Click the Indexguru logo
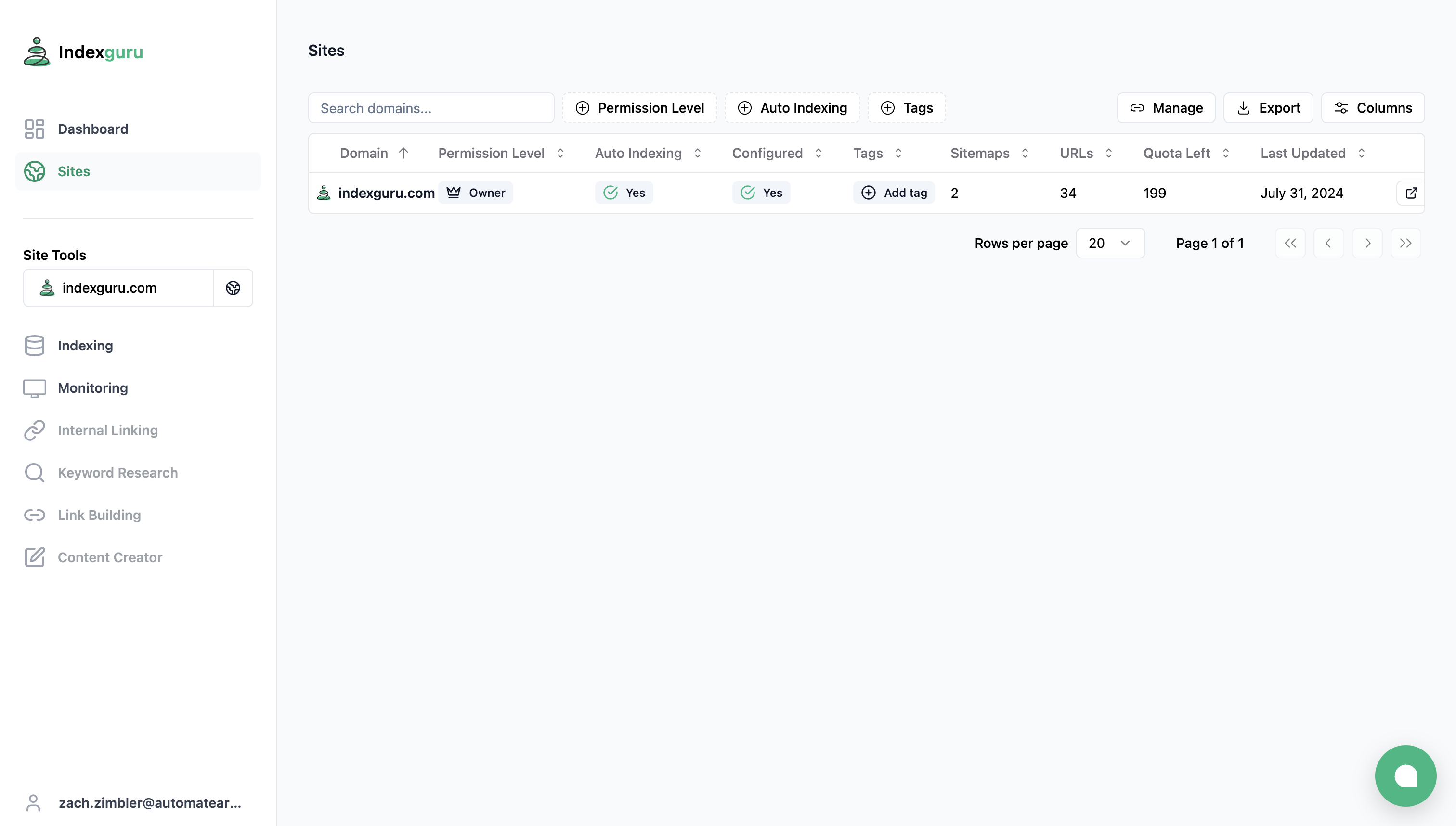Image resolution: width=1456 pixels, height=826 pixels. (83, 52)
